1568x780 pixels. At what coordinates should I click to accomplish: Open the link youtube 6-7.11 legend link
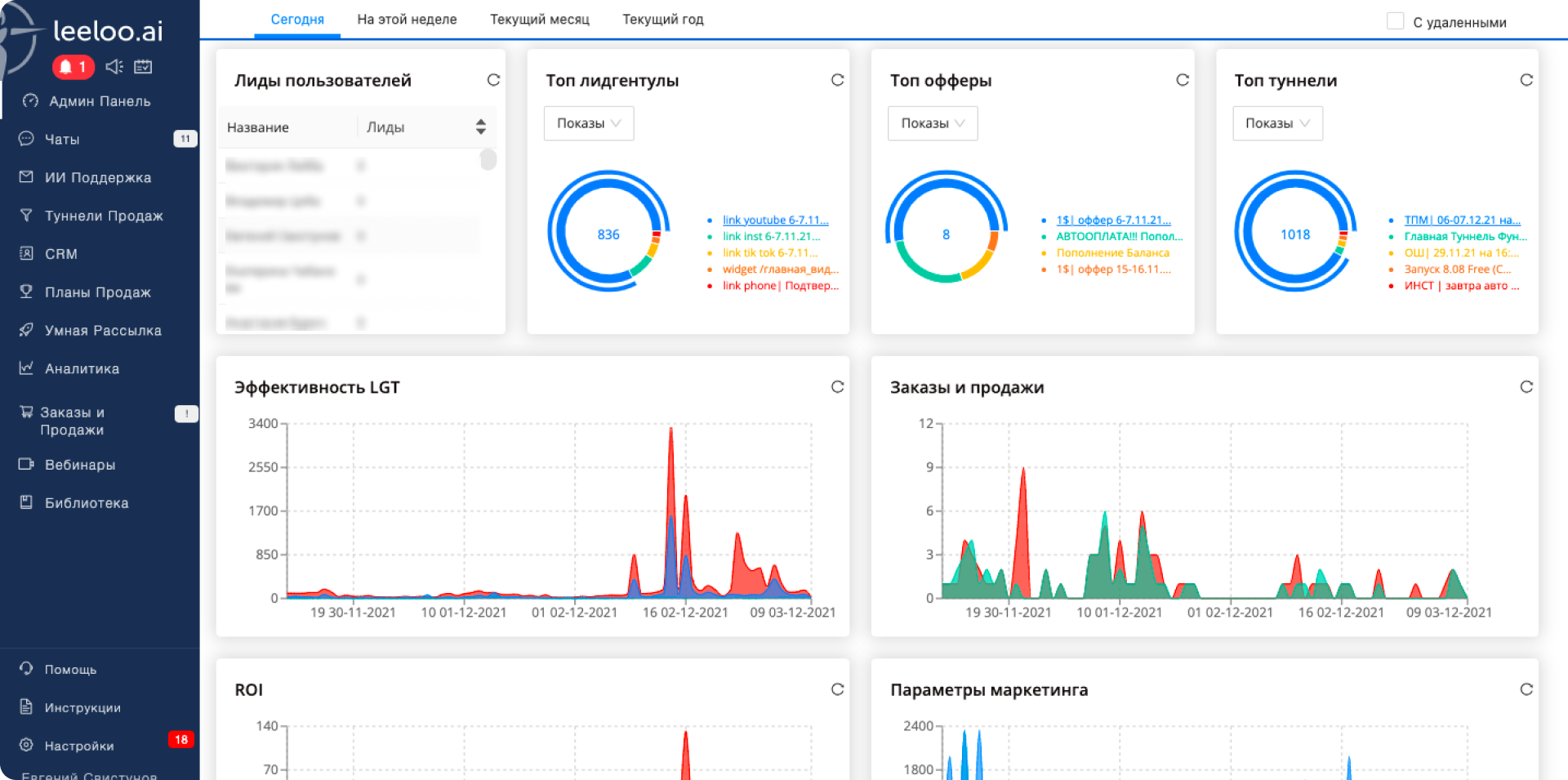click(775, 220)
